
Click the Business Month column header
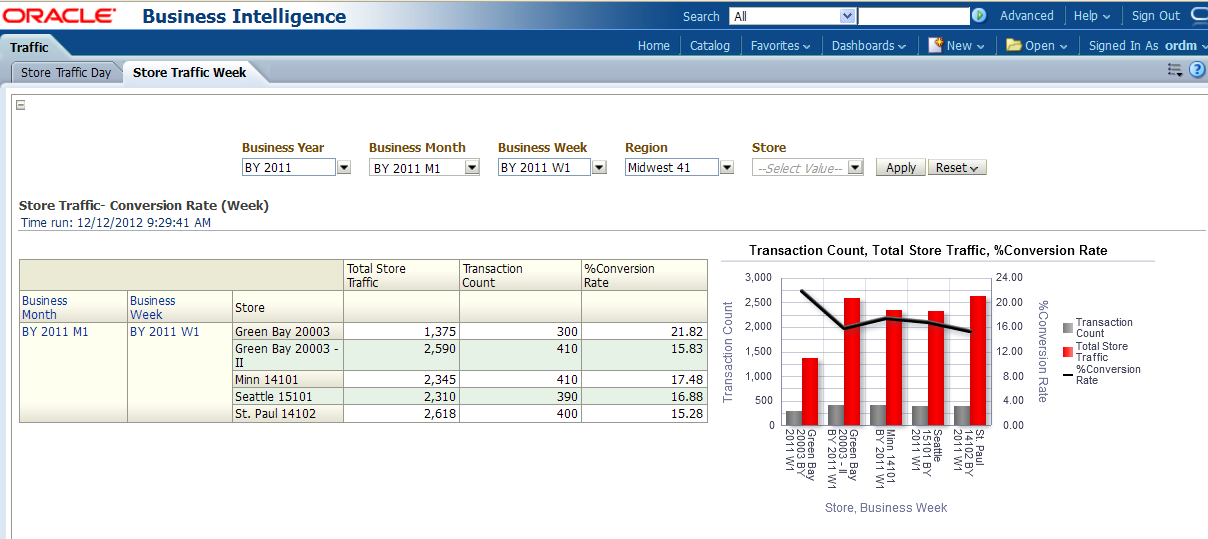[x=45, y=307]
